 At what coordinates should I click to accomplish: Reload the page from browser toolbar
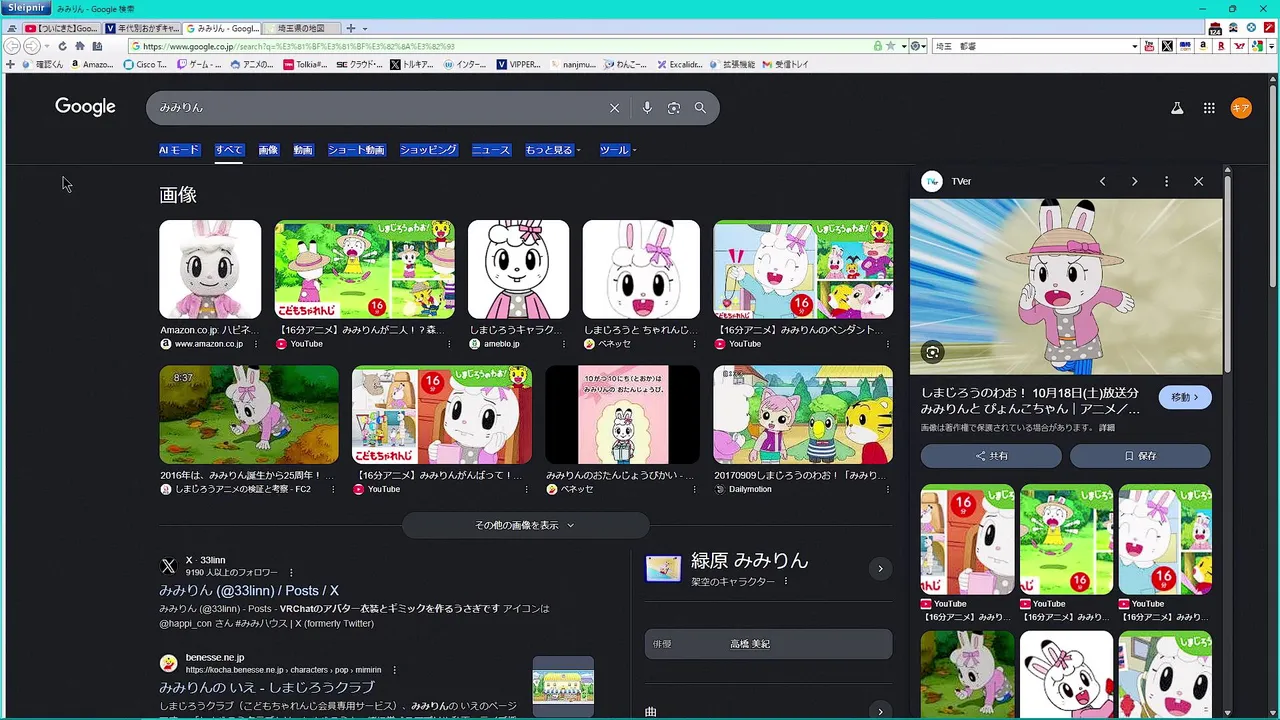coord(62,46)
